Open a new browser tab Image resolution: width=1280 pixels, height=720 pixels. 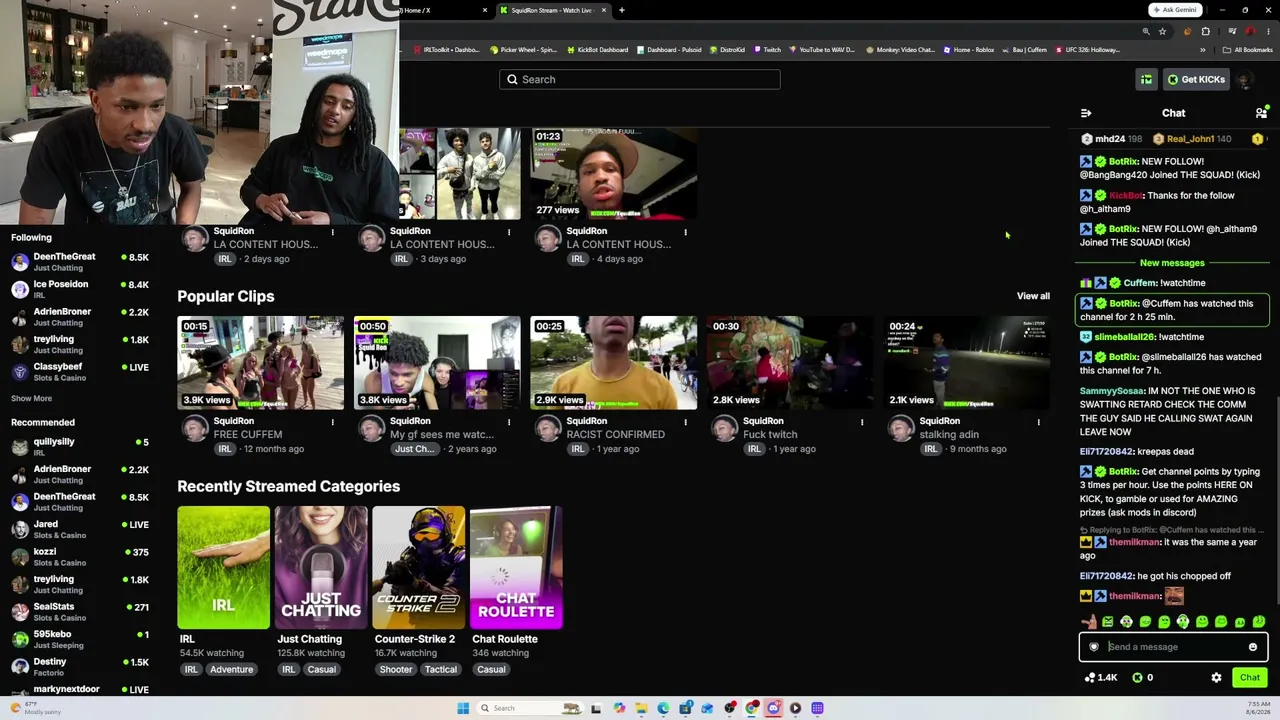pyautogui.click(x=622, y=10)
